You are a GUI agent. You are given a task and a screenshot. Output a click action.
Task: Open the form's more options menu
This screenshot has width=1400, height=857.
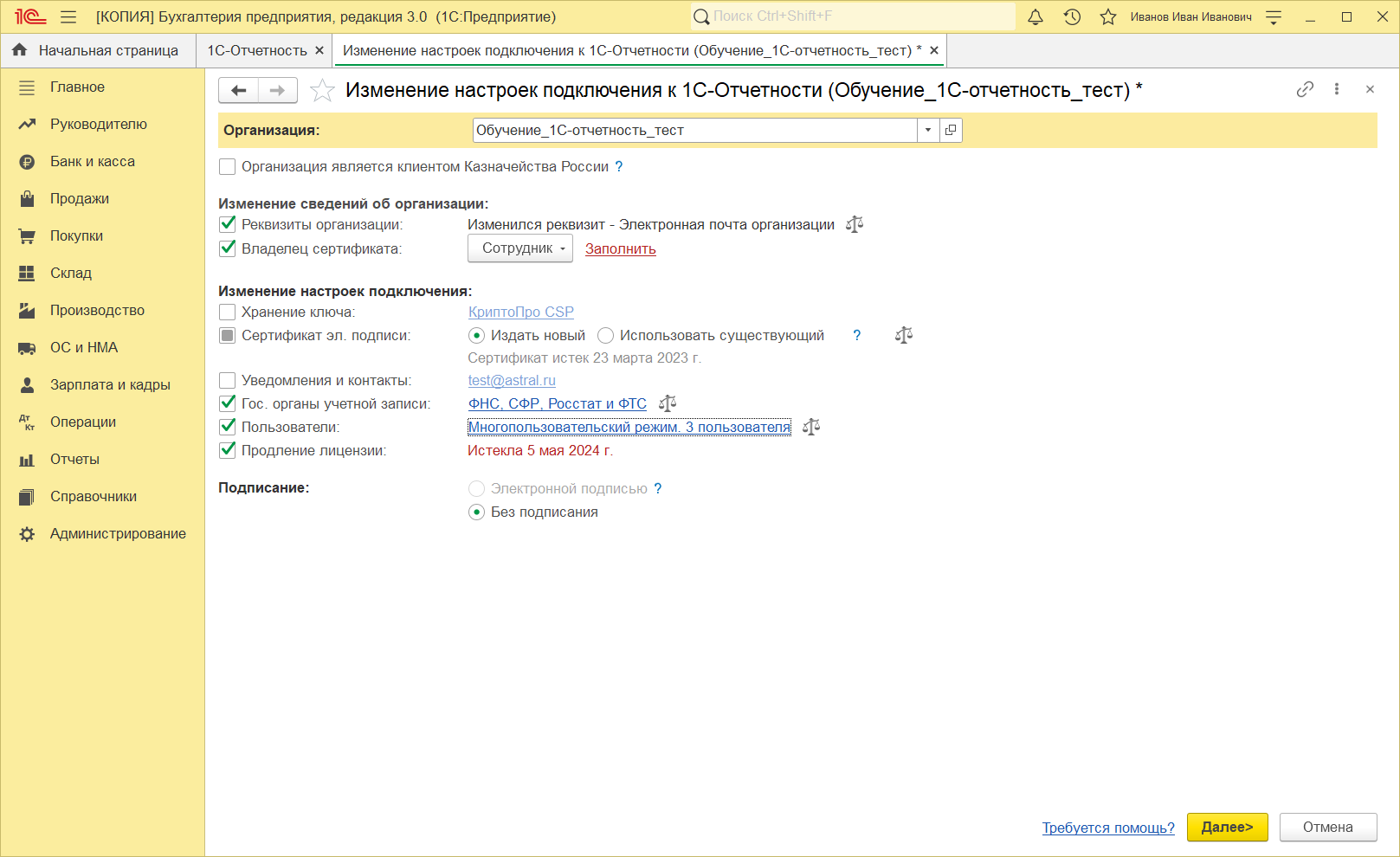[x=1337, y=89]
